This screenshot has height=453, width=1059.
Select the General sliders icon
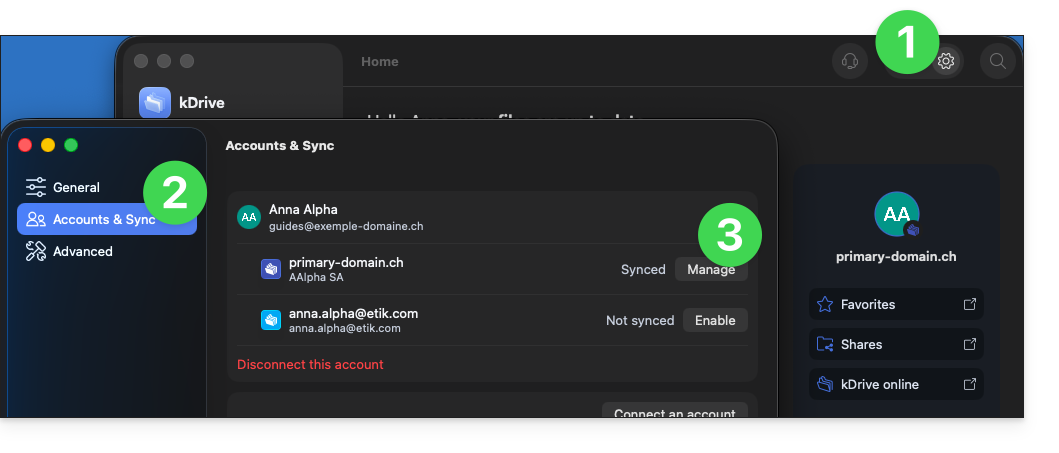[x=36, y=187]
